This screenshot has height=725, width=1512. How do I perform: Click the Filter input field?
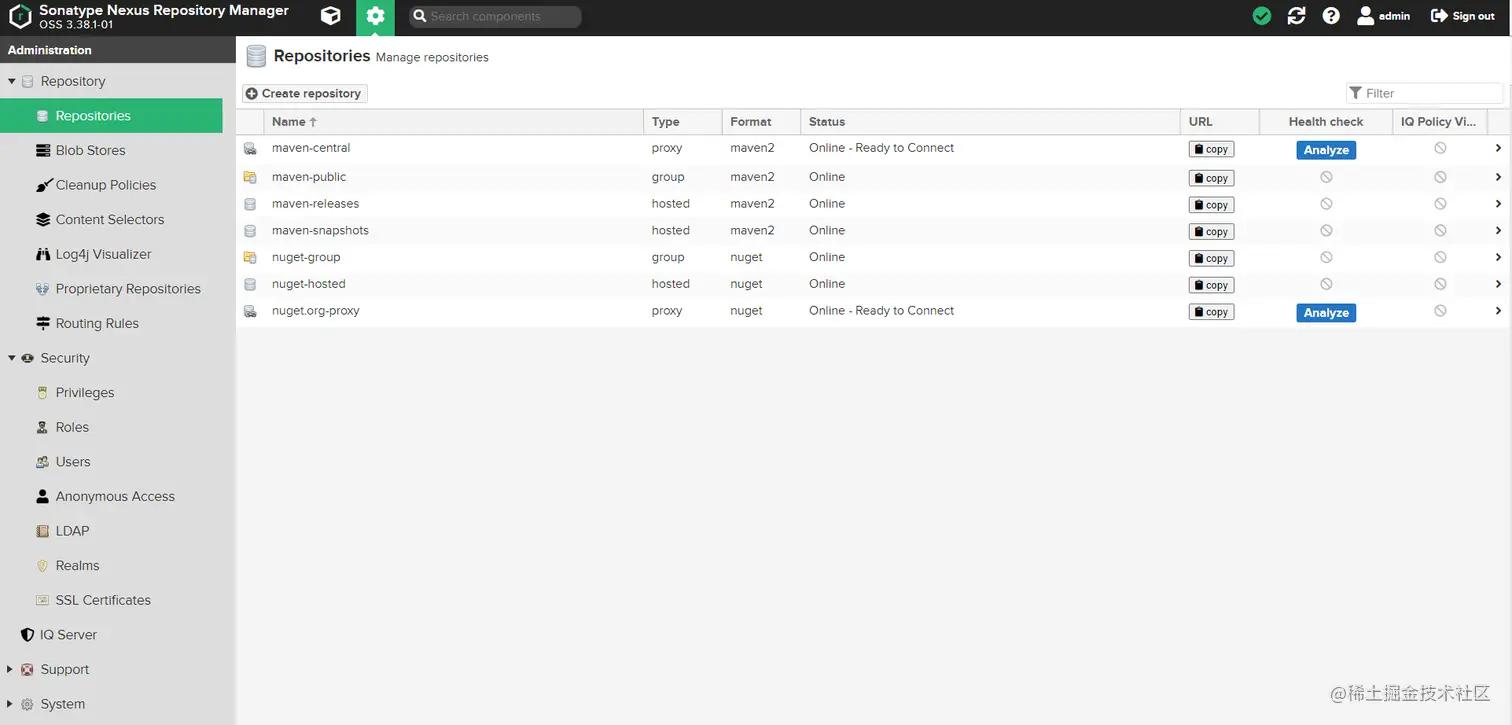tap(1430, 93)
